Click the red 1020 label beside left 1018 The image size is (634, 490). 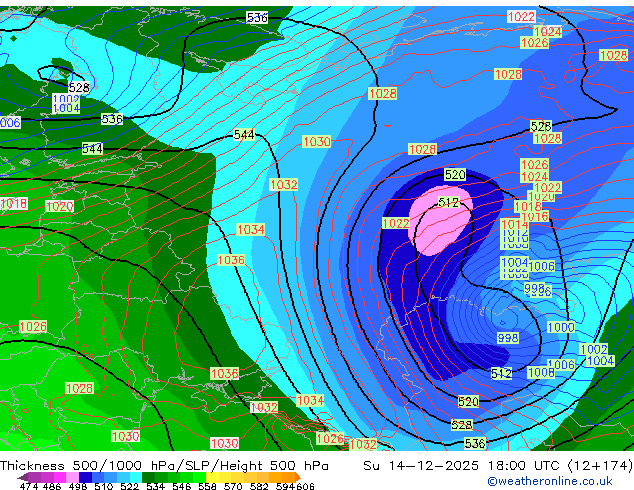coord(60,207)
